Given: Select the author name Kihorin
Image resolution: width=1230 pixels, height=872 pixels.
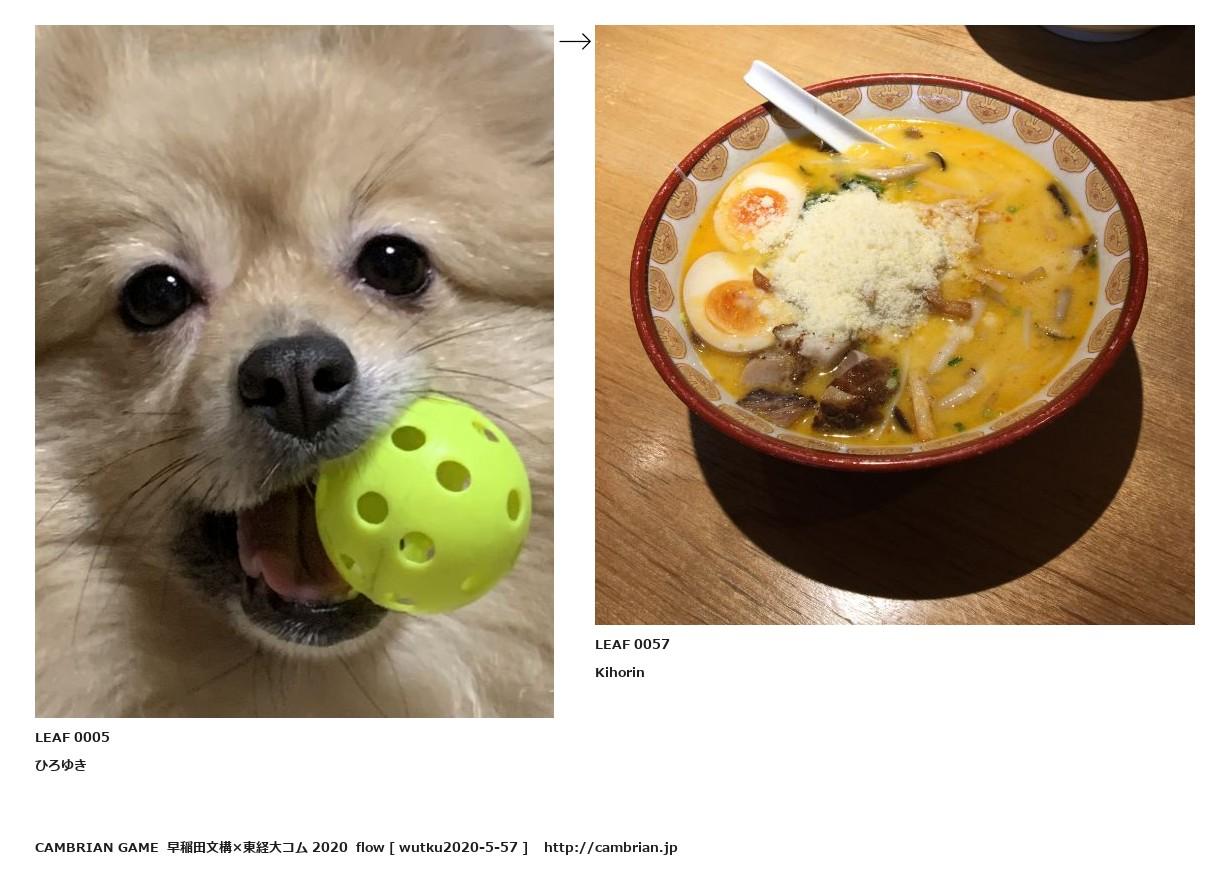Looking at the screenshot, I should tap(620, 672).
